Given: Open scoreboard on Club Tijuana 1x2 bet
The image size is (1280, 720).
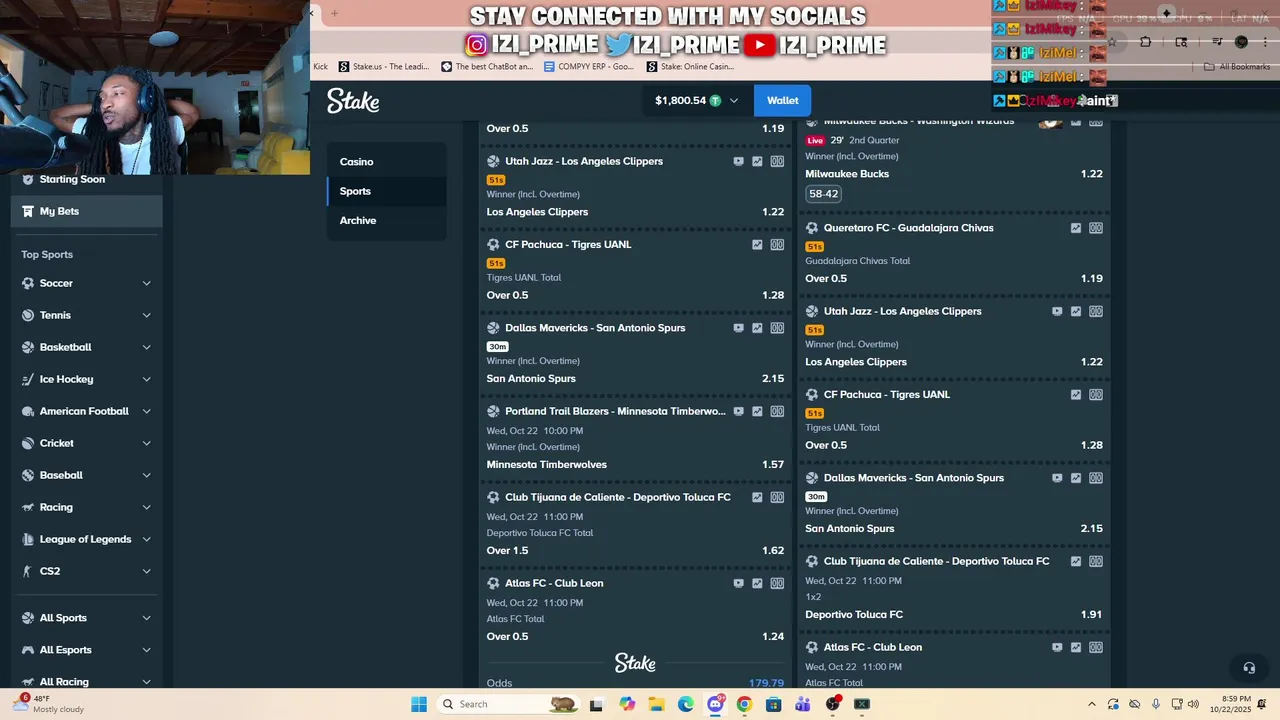Looking at the screenshot, I should pos(1096,561).
